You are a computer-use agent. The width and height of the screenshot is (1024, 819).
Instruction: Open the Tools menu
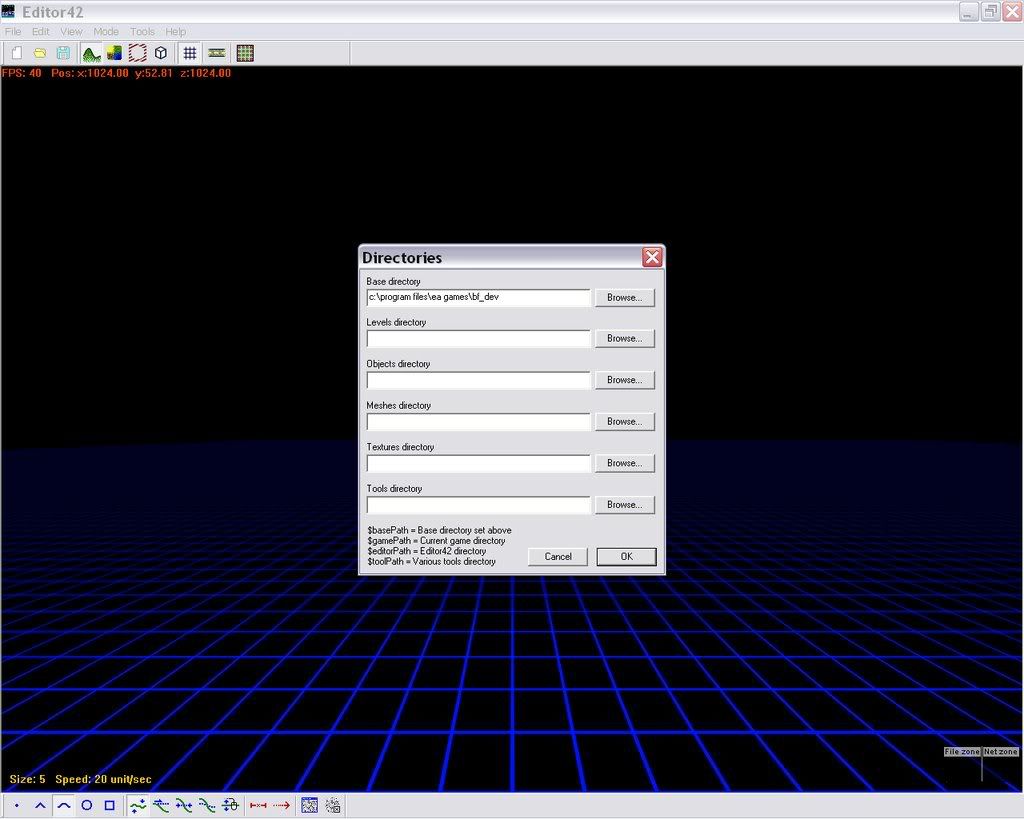click(x=142, y=32)
